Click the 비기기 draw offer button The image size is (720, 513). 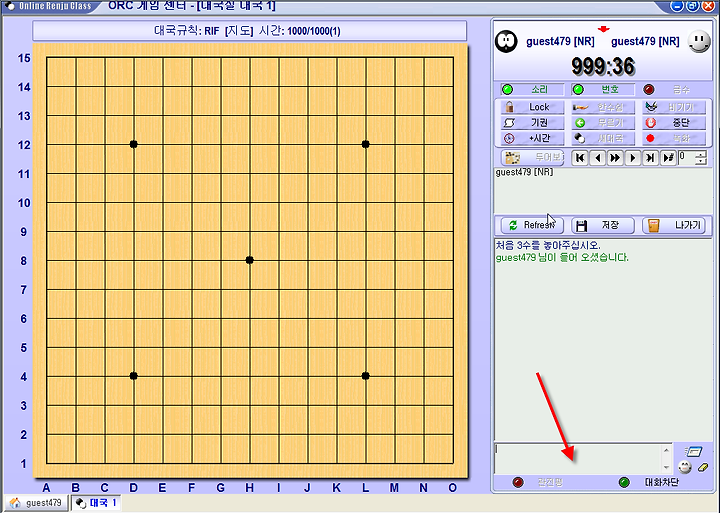674,107
